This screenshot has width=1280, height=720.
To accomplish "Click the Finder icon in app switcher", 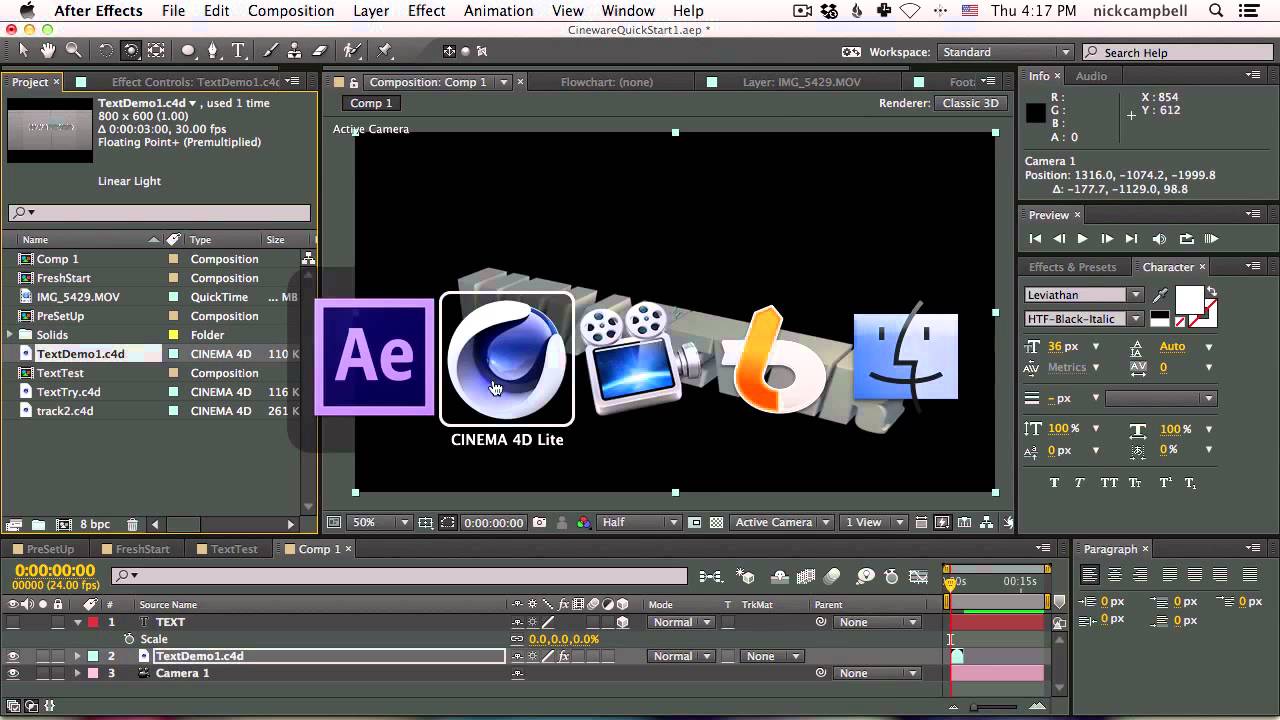I will click(906, 356).
